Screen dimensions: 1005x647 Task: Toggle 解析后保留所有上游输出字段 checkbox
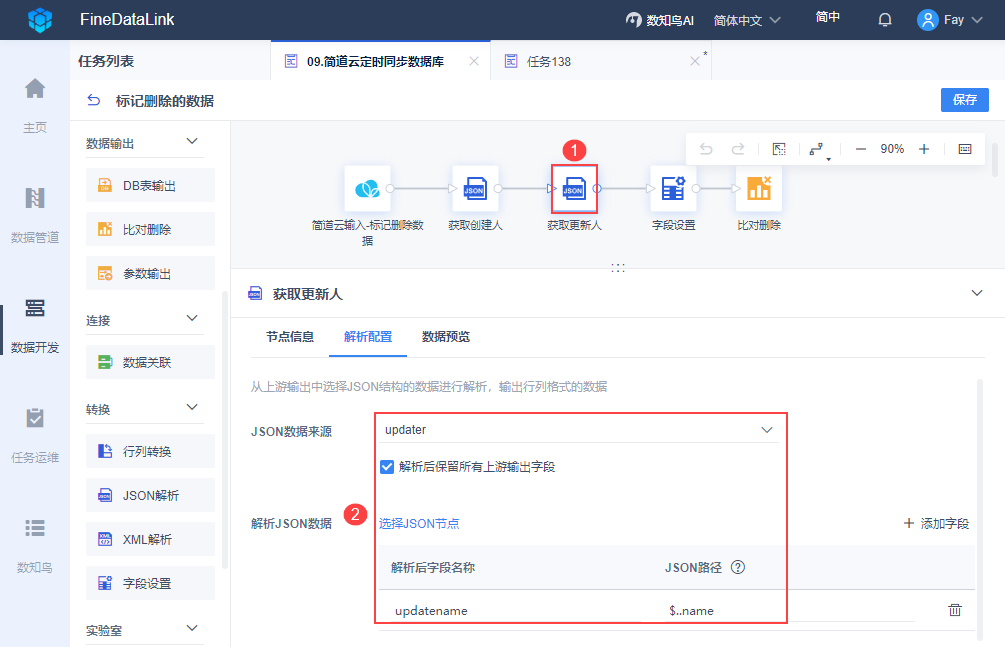(386, 467)
